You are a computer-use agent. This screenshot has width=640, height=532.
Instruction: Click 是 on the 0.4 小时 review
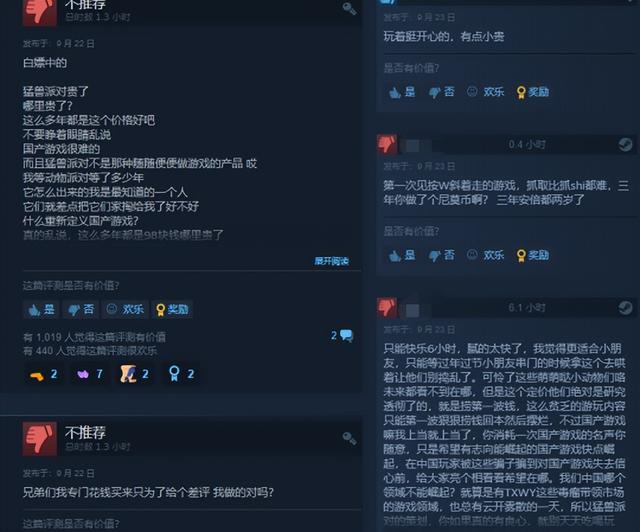(402, 256)
